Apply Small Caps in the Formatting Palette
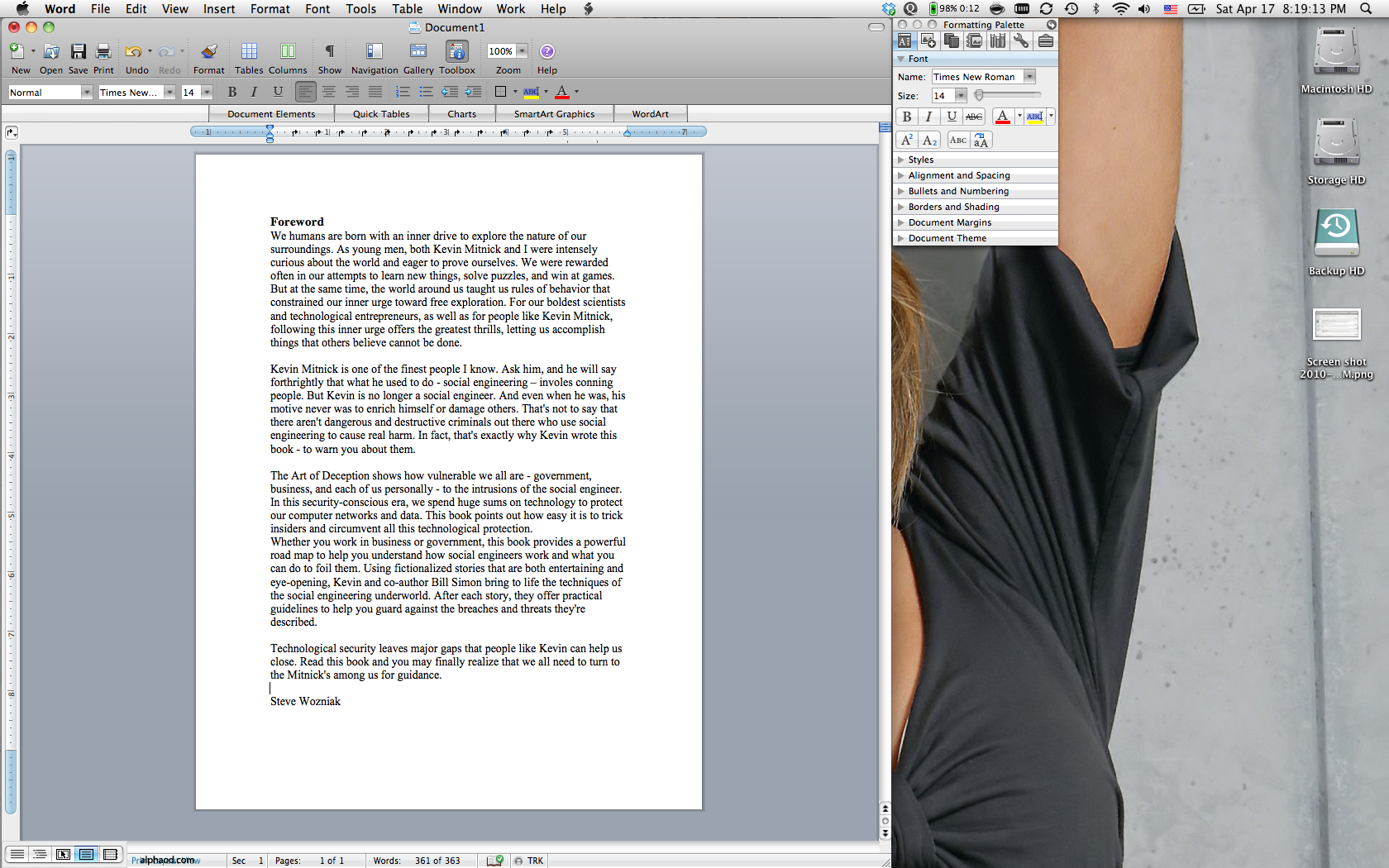Viewport: 1389px width, 868px height. (958, 141)
